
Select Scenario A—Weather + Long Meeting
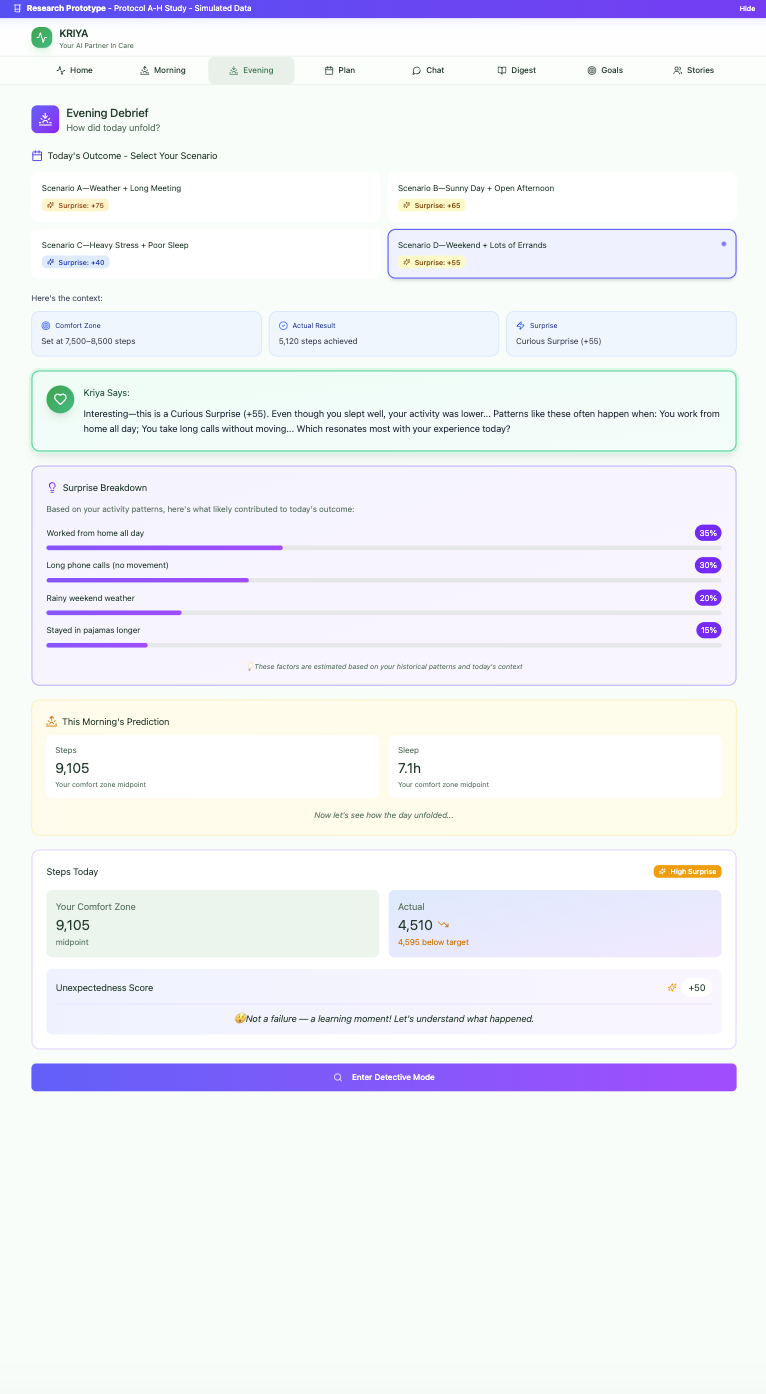[206, 196]
